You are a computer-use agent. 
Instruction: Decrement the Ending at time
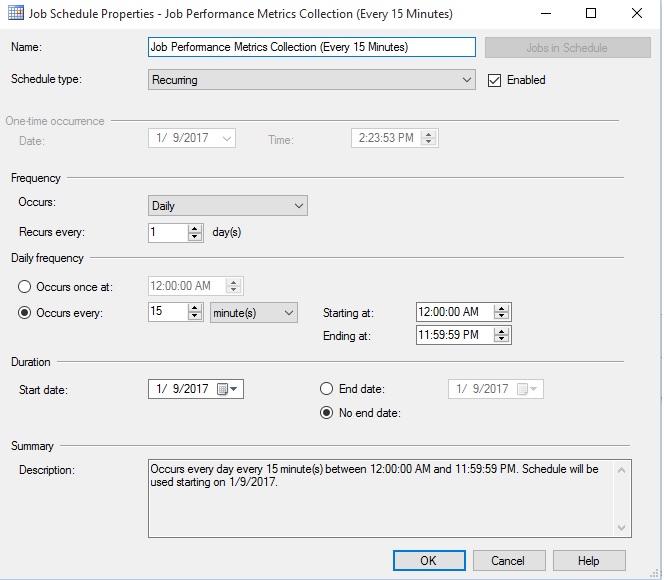click(x=501, y=339)
